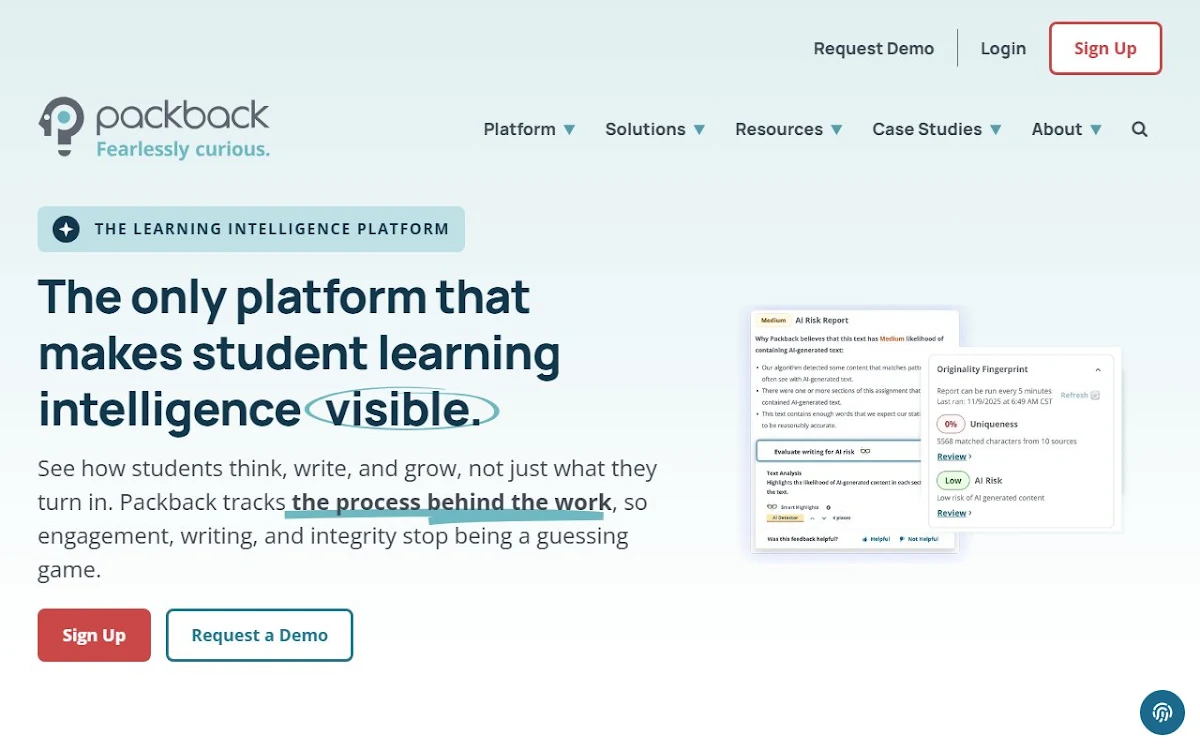Collapse the Originality Fingerprint panel chevron

point(1098,370)
